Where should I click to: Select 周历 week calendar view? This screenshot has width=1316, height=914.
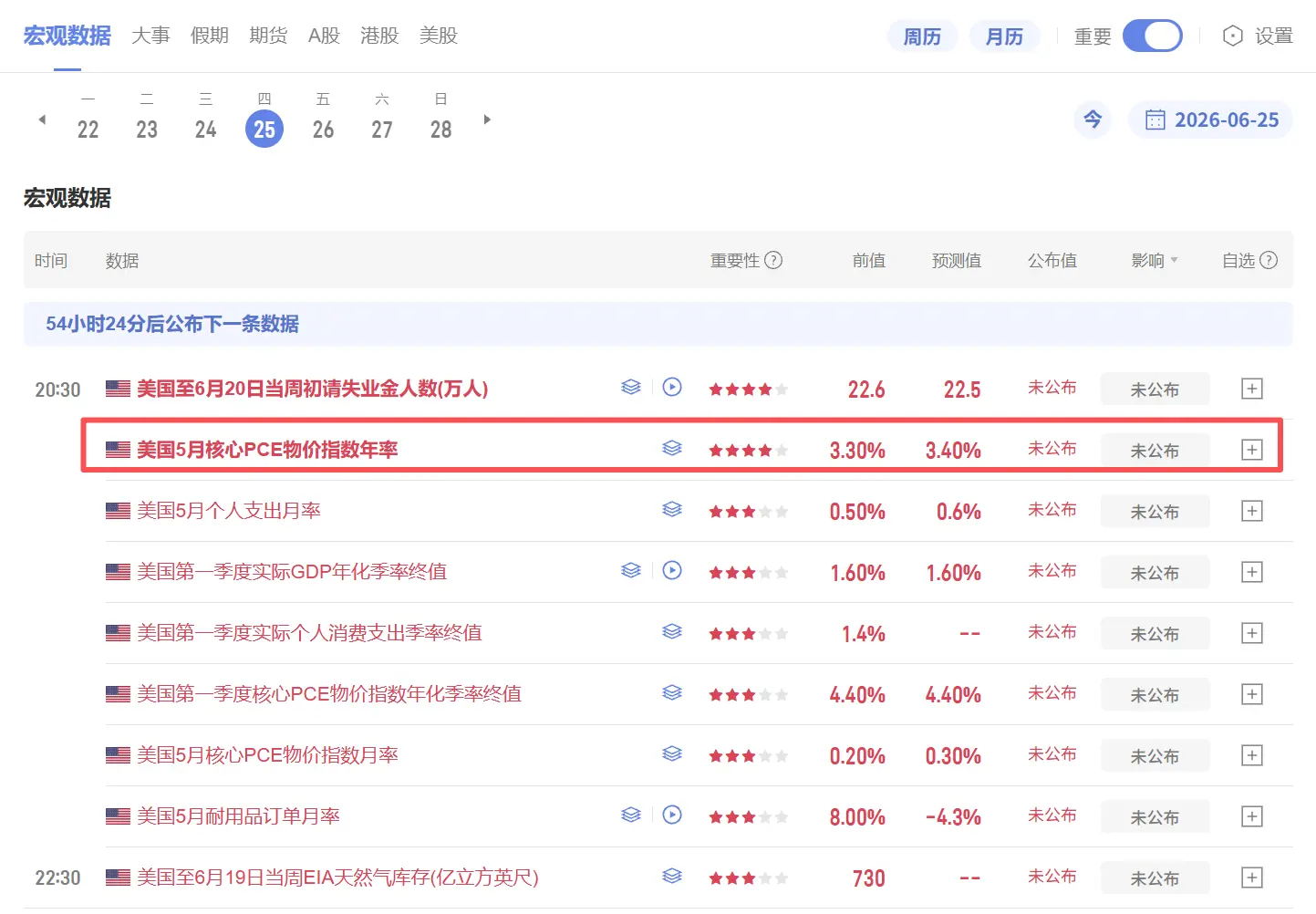(x=922, y=36)
